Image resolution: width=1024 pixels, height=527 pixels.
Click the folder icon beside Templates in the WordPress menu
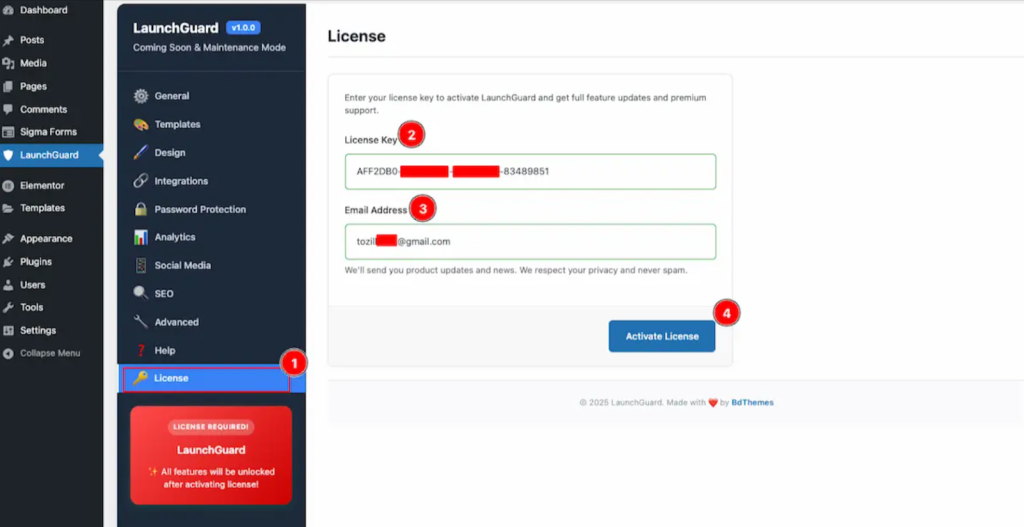tap(8, 208)
